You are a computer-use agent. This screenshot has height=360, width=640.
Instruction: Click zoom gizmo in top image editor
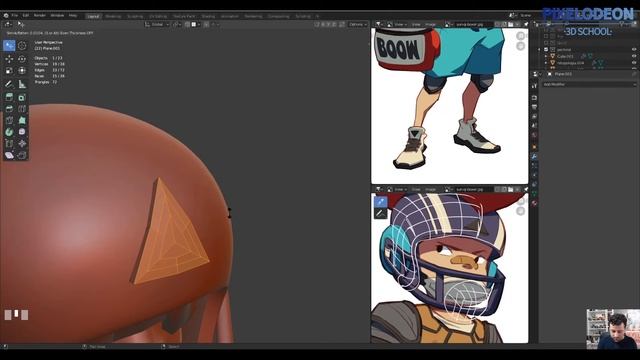tap(520, 36)
